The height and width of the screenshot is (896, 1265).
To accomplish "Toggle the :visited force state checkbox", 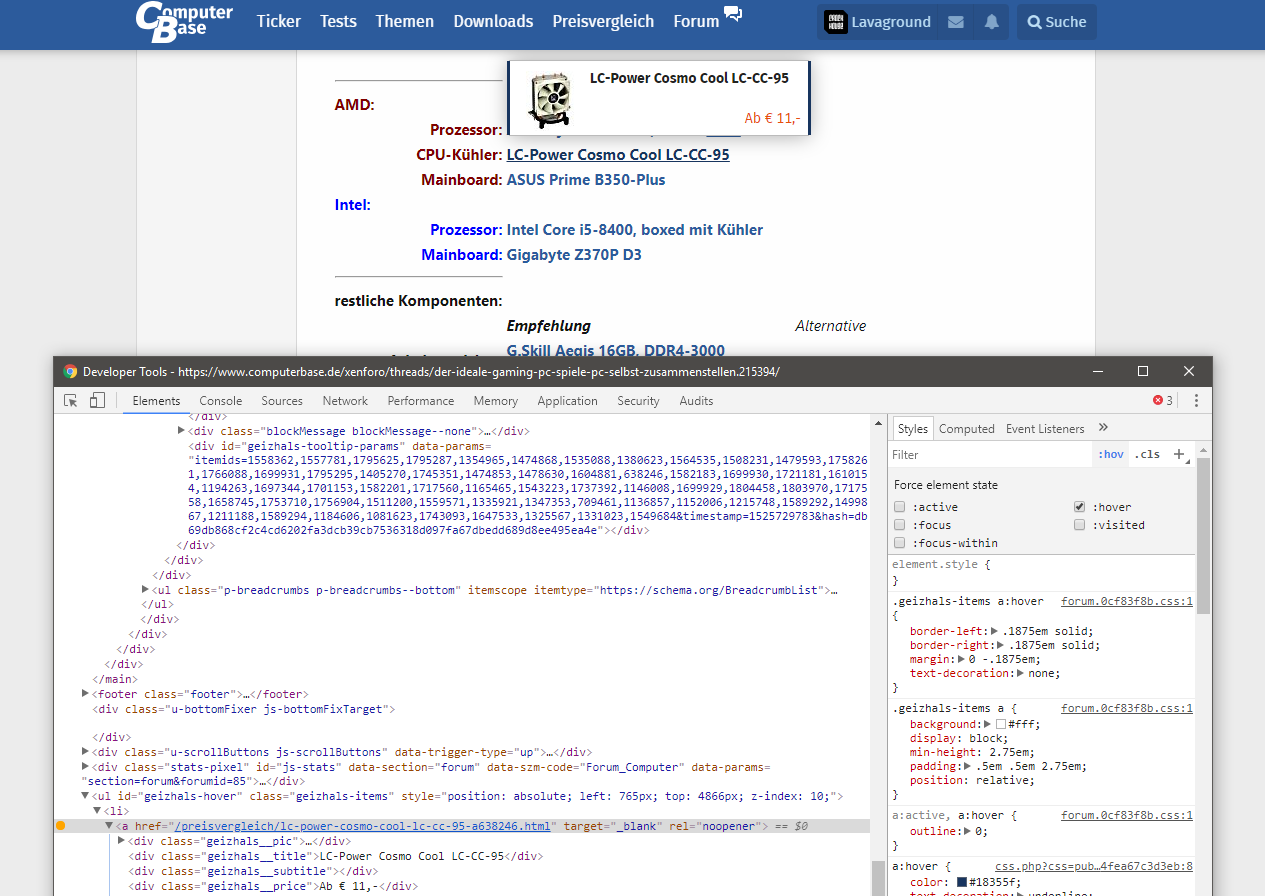I will click(1080, 525).
